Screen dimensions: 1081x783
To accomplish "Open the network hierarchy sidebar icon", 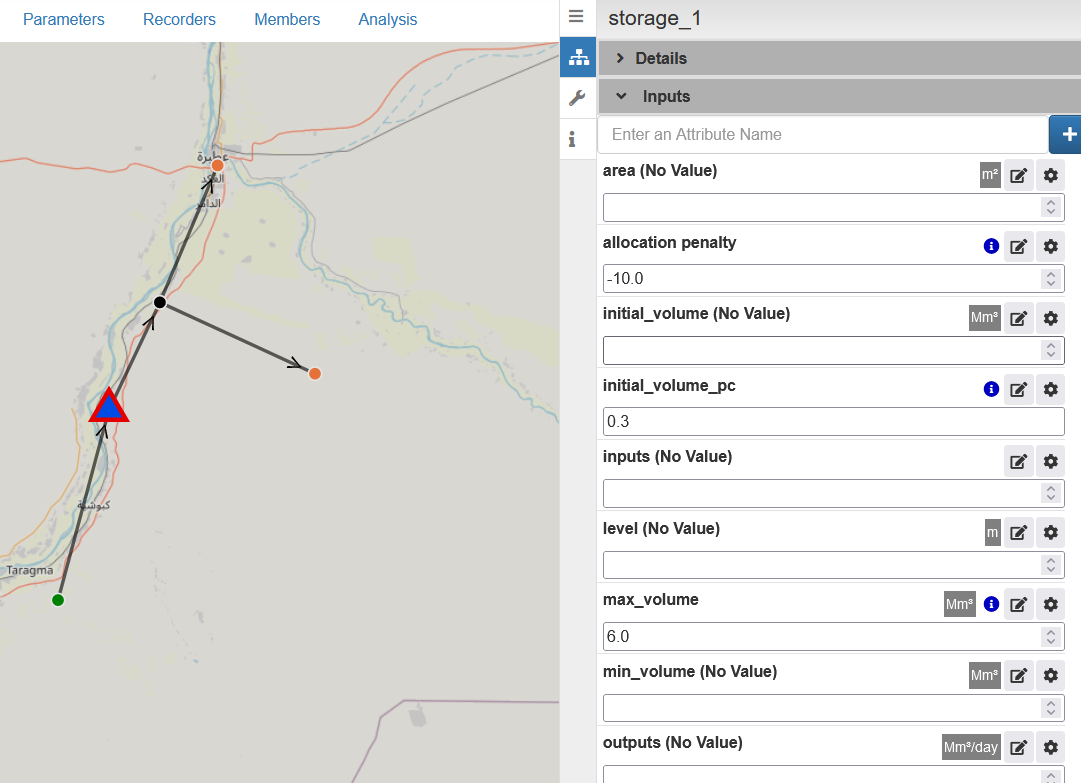I will 578,58.
